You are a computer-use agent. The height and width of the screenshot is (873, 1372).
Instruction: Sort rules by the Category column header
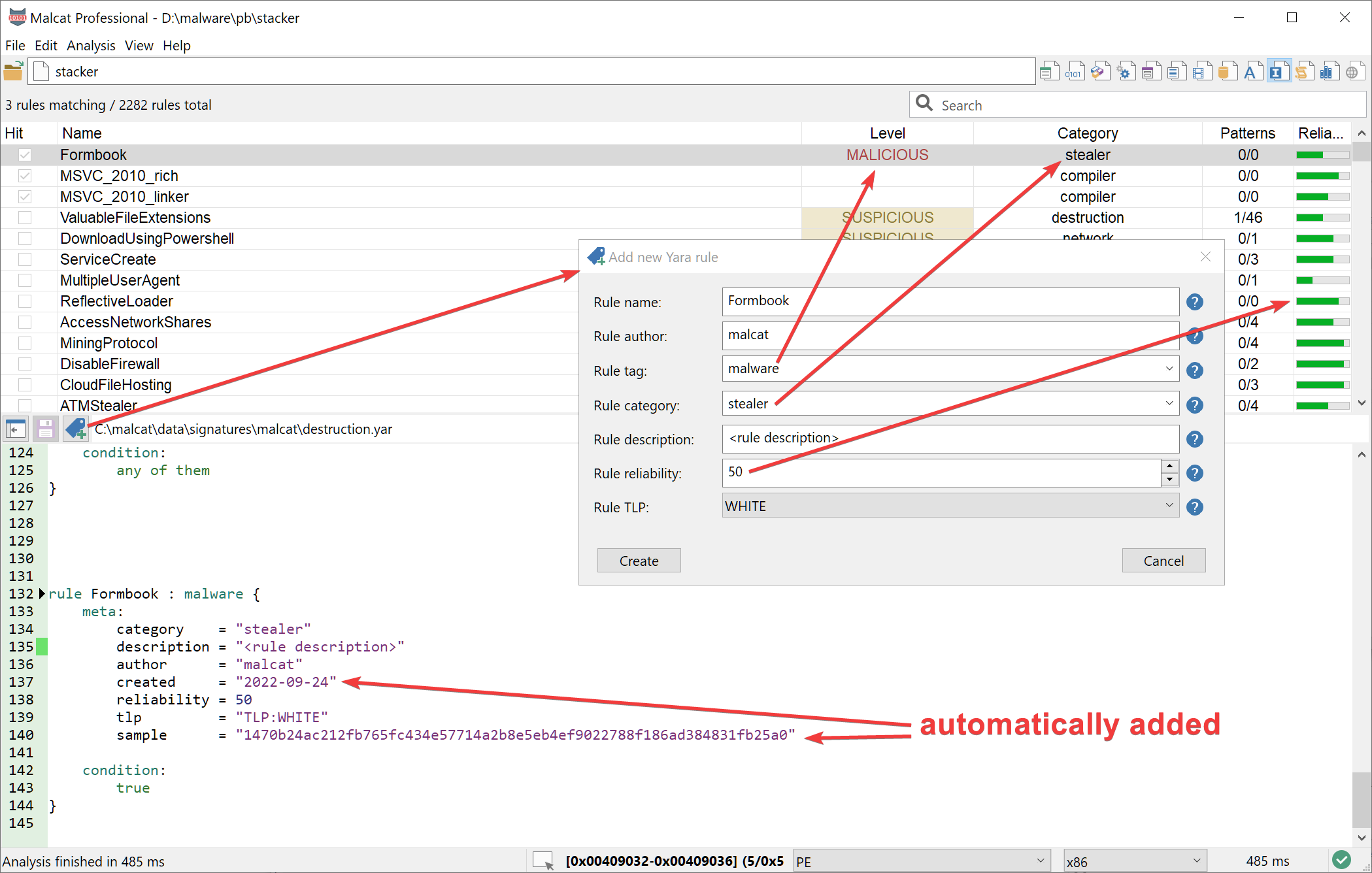[1088, 133]
